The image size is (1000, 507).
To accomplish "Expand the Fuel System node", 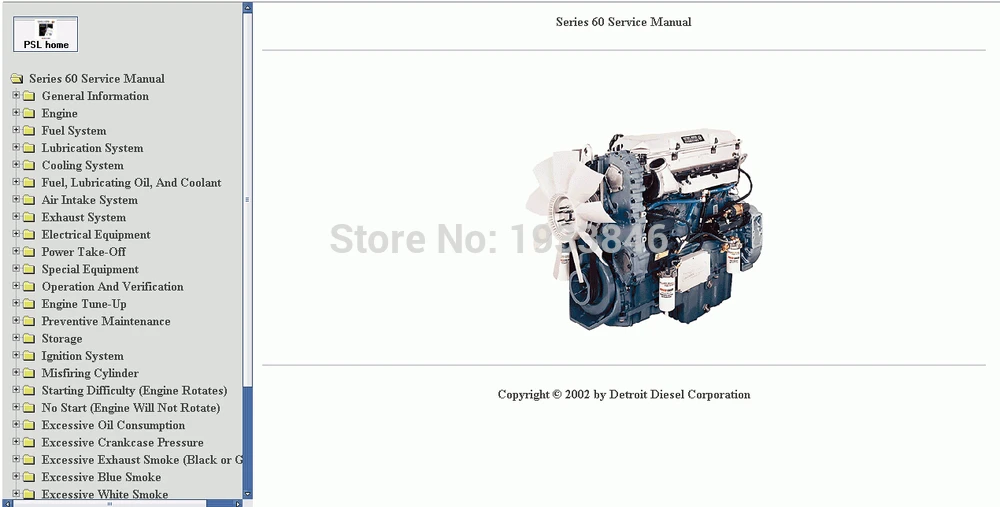I will click(16, 129).
